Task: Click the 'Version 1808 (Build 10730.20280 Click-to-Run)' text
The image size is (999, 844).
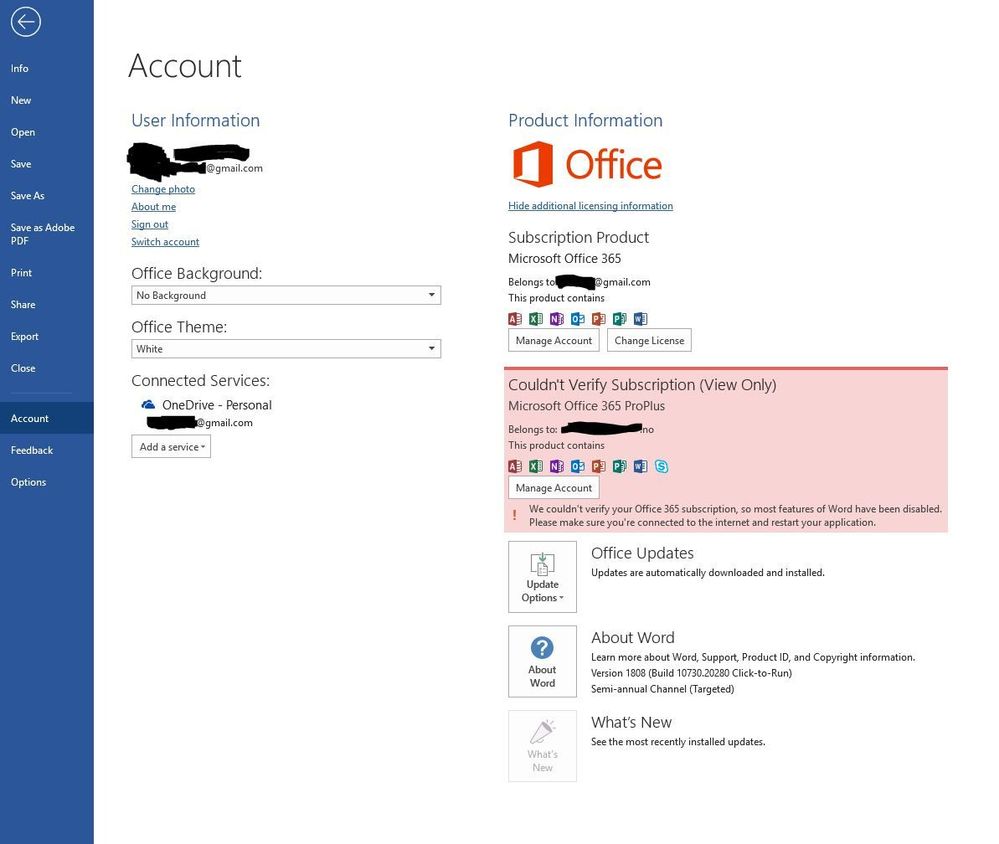Action: coord(691,673)
